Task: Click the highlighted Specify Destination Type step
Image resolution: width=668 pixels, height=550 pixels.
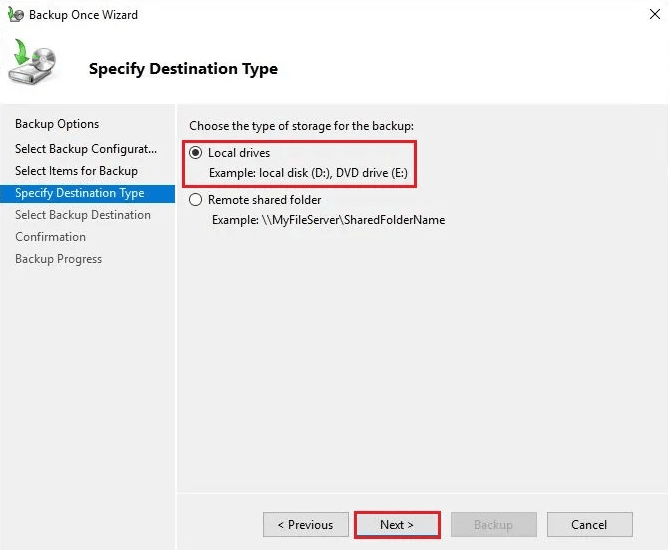Action: [x=80, y=193]
